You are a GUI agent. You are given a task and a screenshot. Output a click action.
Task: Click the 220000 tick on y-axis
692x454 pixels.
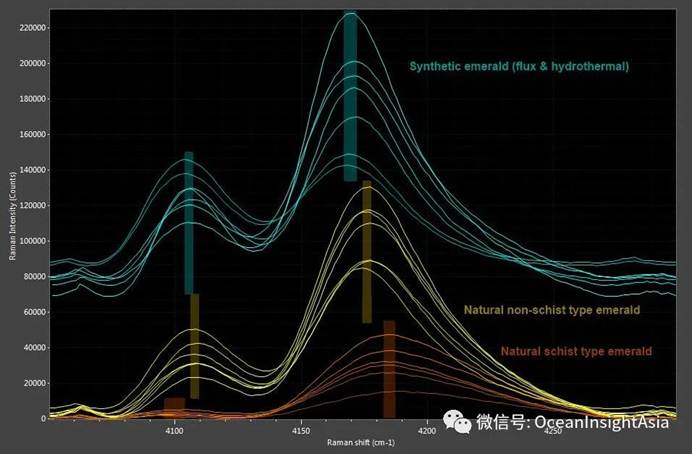(x=33, y=27)
